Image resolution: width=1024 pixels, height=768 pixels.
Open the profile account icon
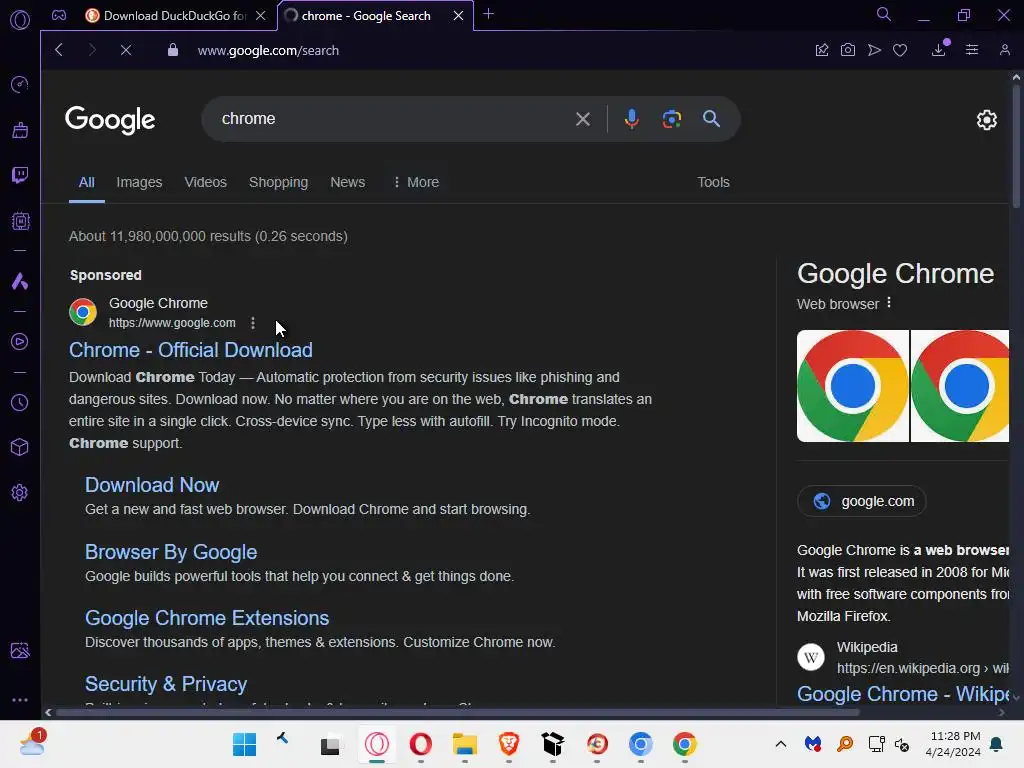pyautogui.click(x=1004, y=50)
